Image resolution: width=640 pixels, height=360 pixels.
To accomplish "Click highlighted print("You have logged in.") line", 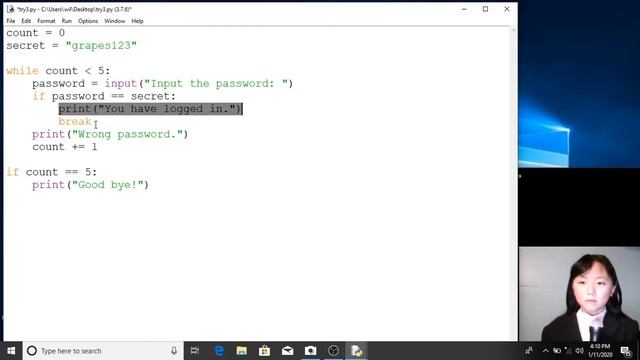I will coord(151,109).
